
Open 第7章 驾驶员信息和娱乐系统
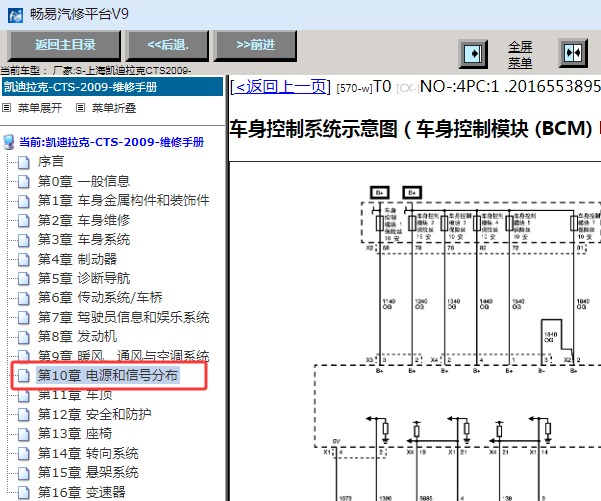coord(123,317)
